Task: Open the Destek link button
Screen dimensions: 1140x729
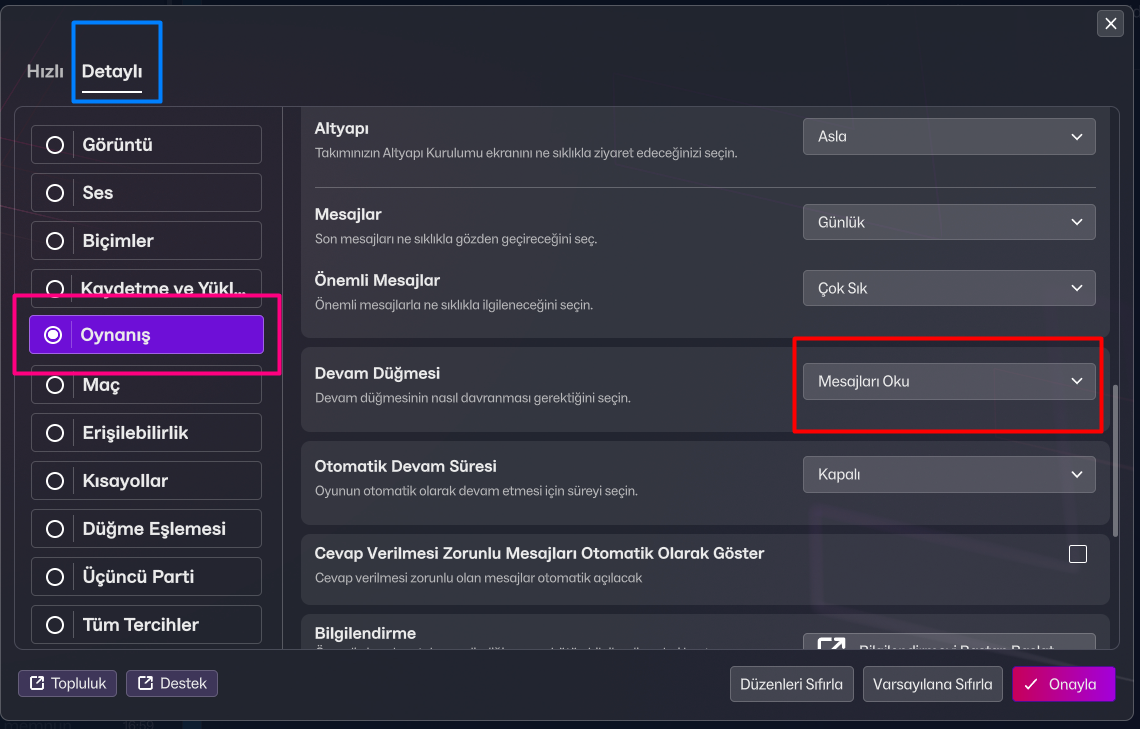Action: click(x=172, y=683)
